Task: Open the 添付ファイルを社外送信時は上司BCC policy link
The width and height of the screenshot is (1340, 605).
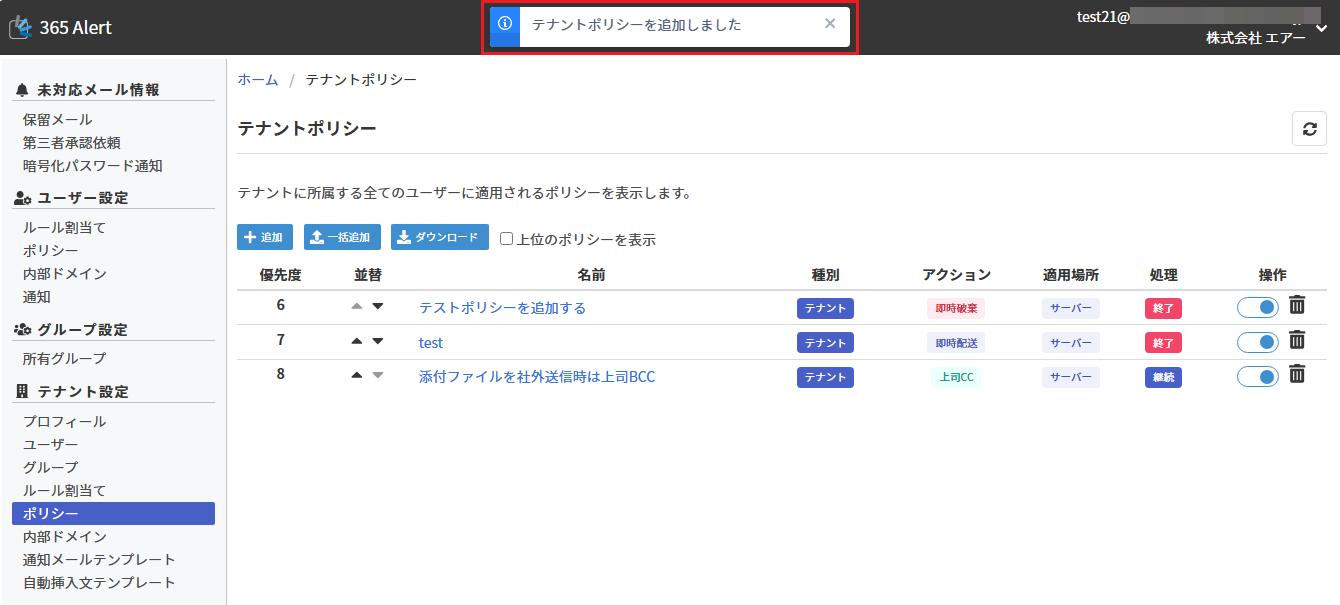Action: point(536,377)
